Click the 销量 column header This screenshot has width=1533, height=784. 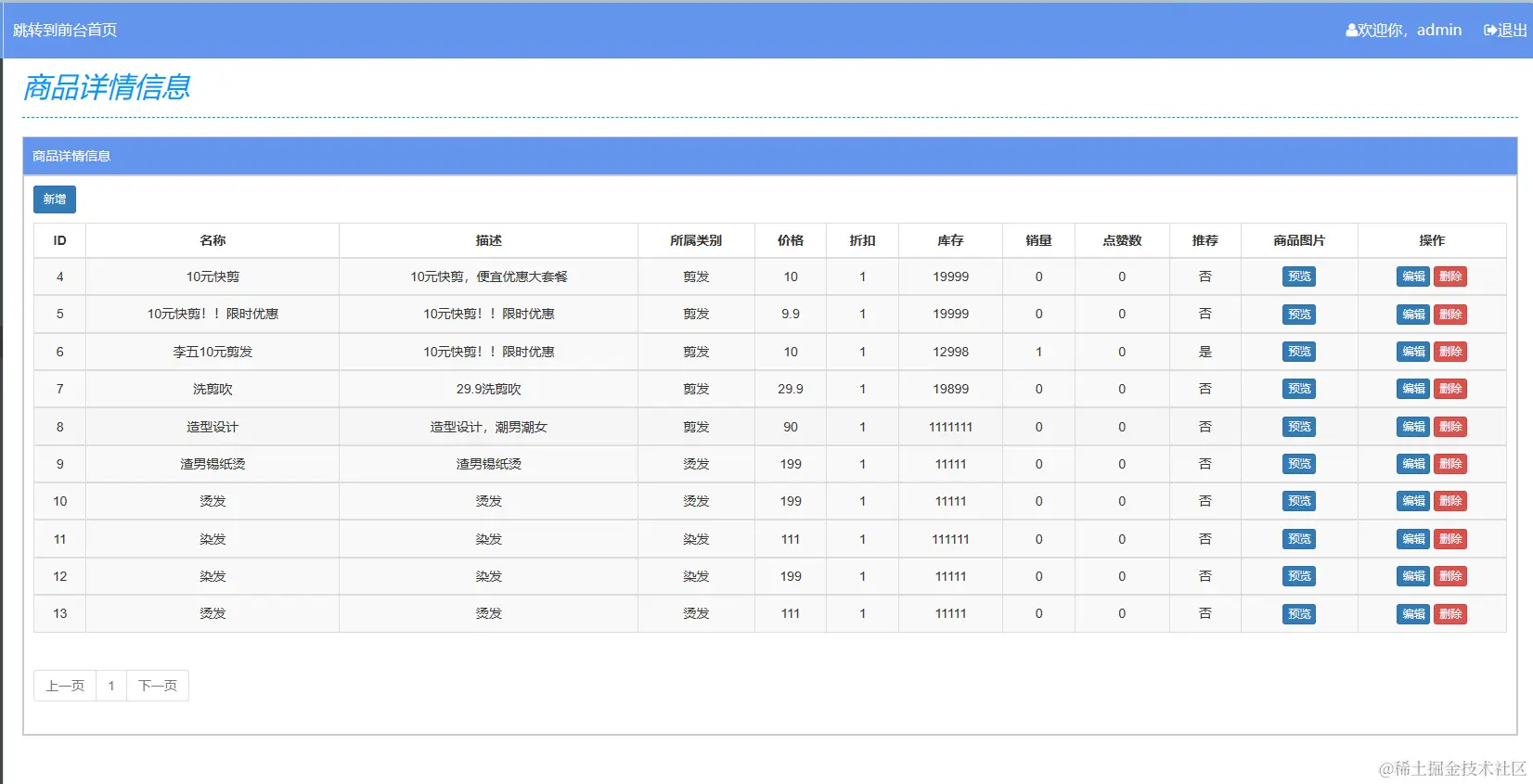click(1038, 240)
